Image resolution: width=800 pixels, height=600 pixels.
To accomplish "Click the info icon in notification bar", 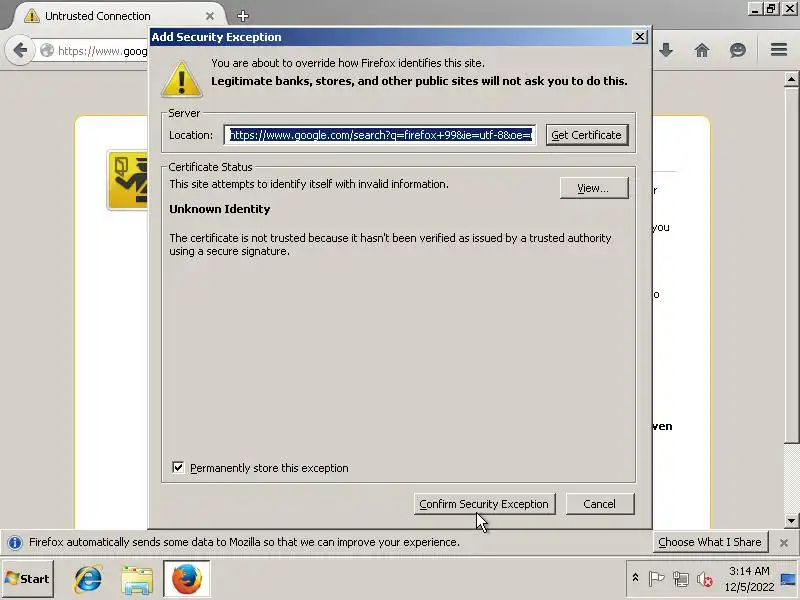I will click(x=15, y=542).
